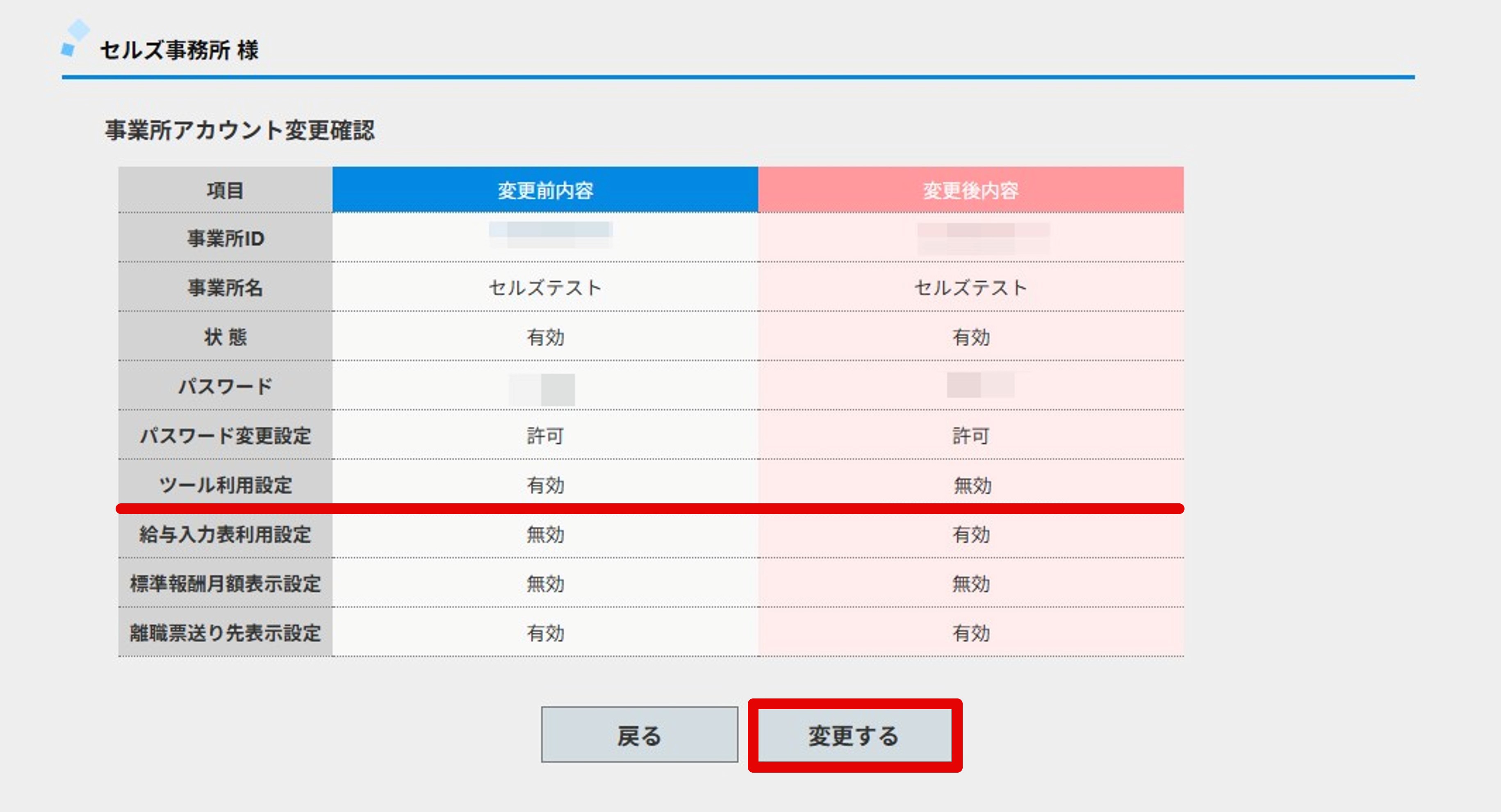
Task: Click 許可 in the 変更後内容 column
Action: [x=971, y=436]
